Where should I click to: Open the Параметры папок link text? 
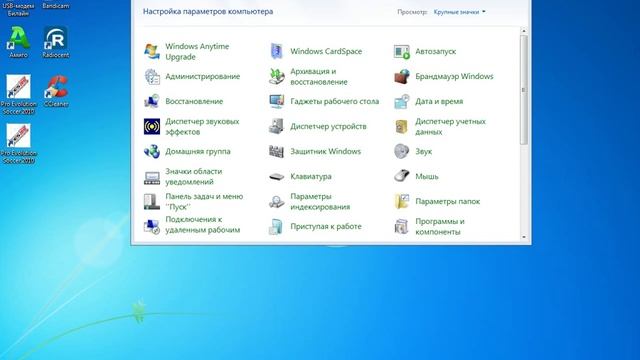click(448, 201)
